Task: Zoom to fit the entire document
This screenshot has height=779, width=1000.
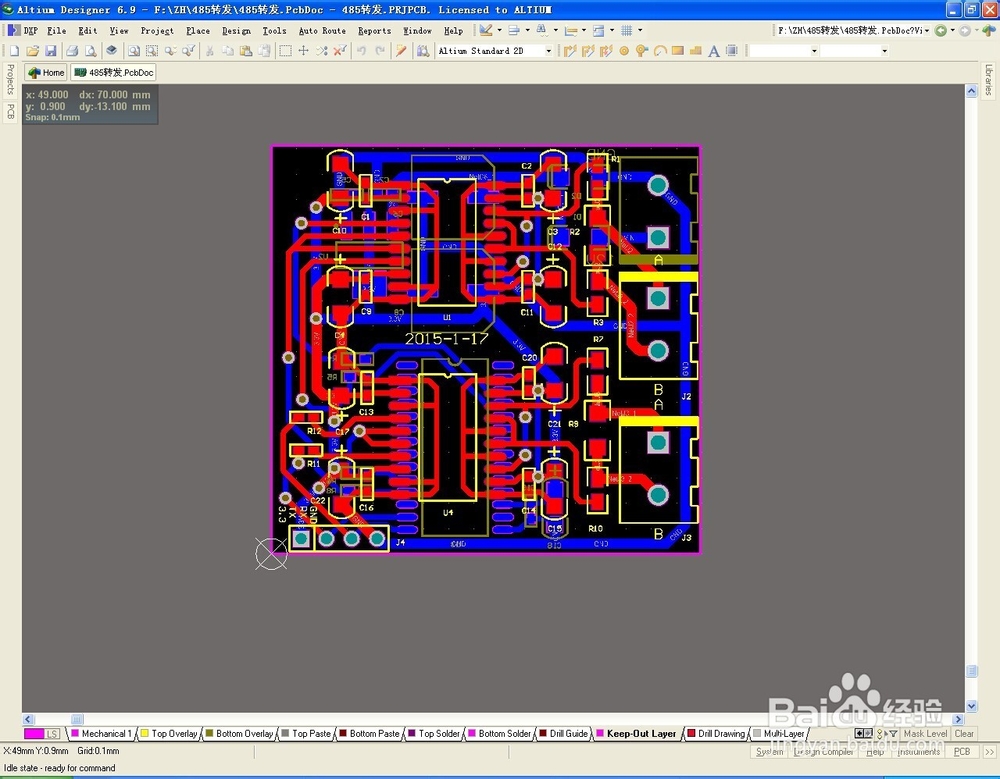Action: coord(133,51)
